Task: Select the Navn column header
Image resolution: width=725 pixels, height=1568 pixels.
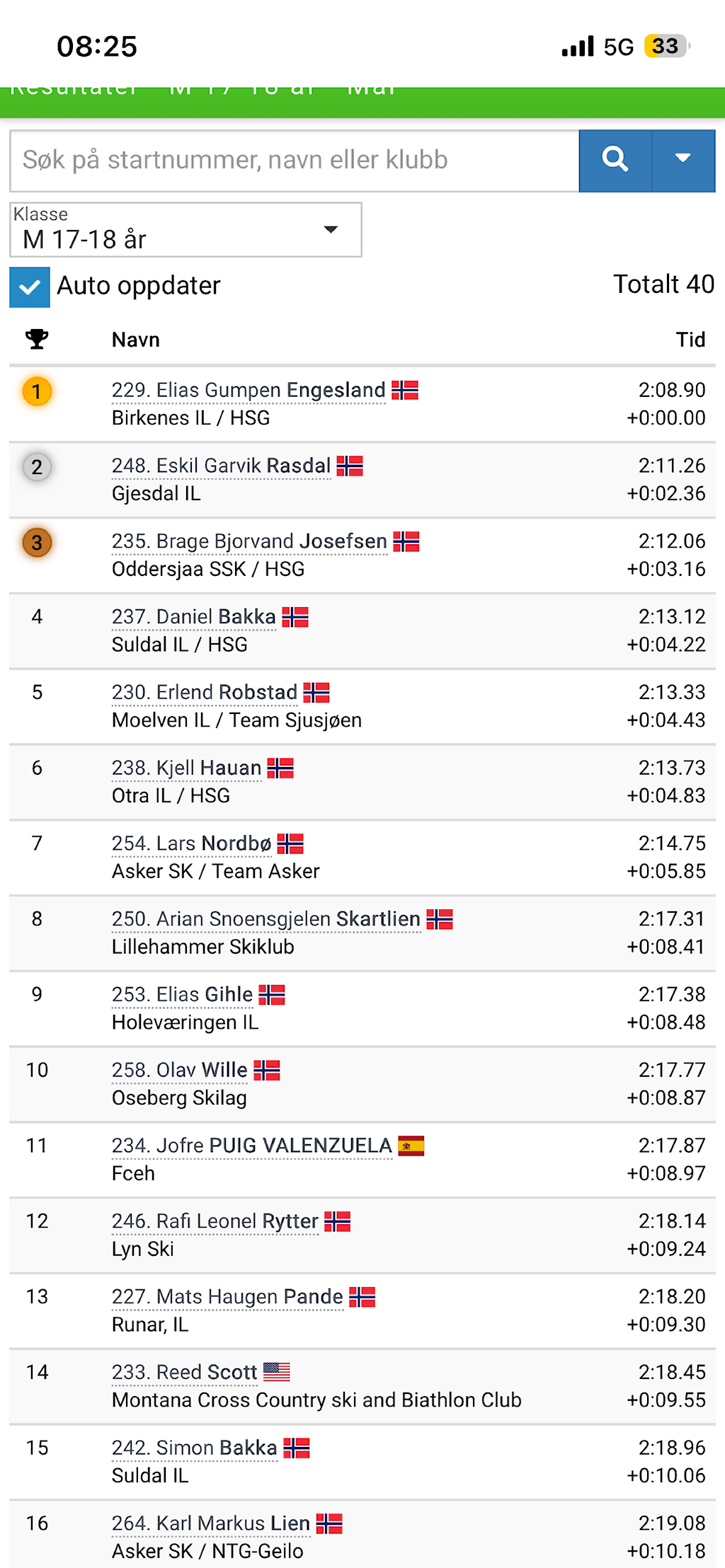Action: 136,340
